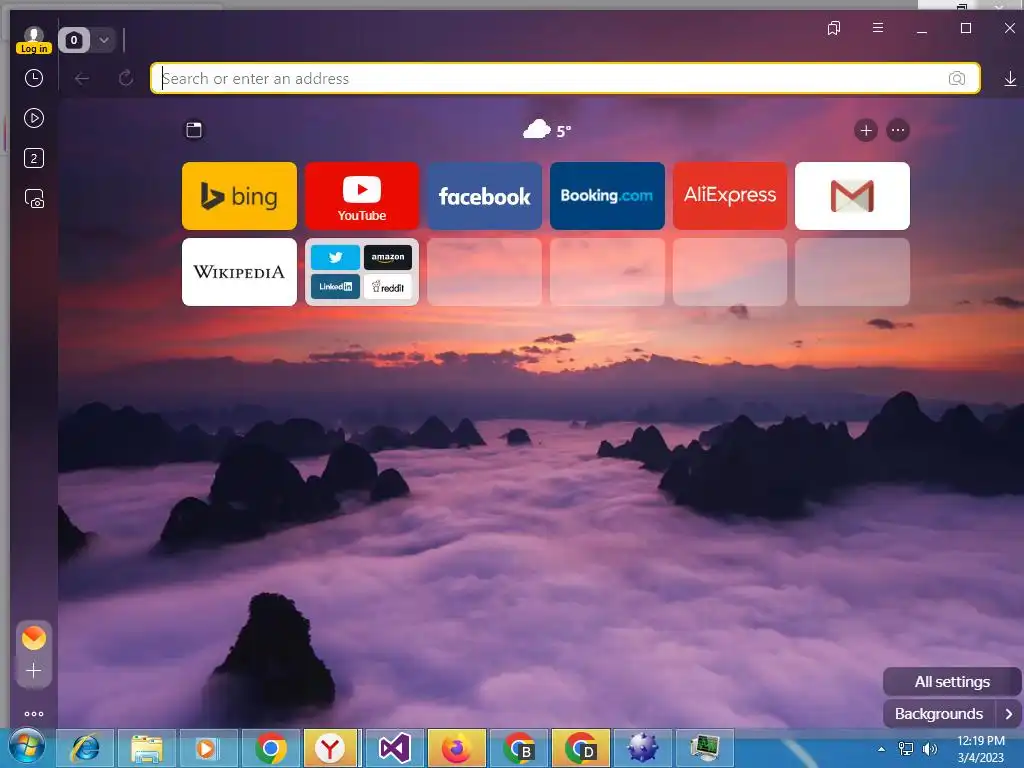Open the Windows Start button
Viewport: 1024px width, 768px height.
click(26, 748)
